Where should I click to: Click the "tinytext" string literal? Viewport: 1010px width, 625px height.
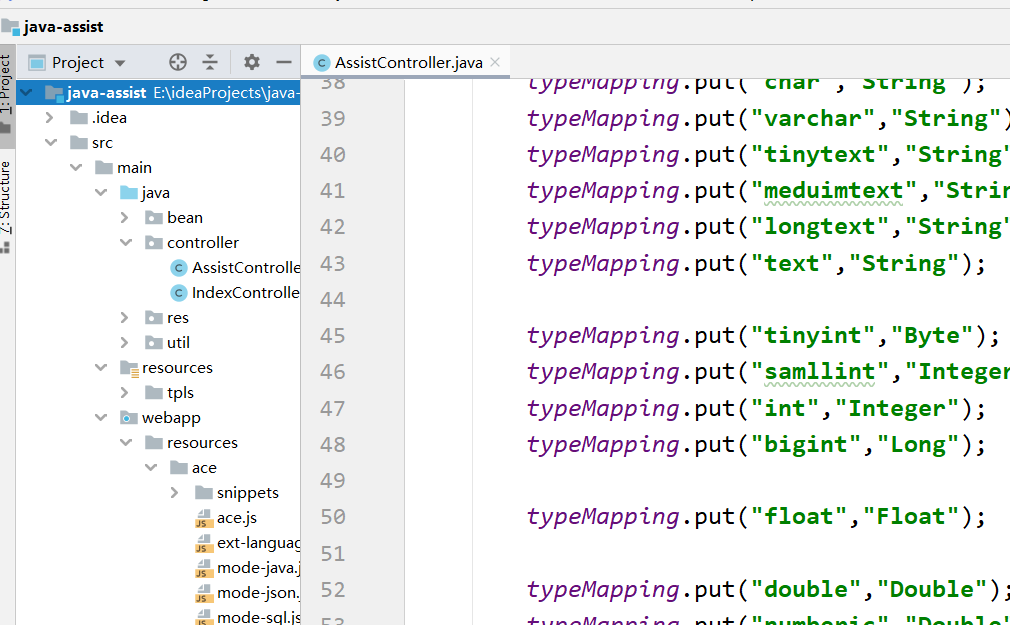pos(819,155)
